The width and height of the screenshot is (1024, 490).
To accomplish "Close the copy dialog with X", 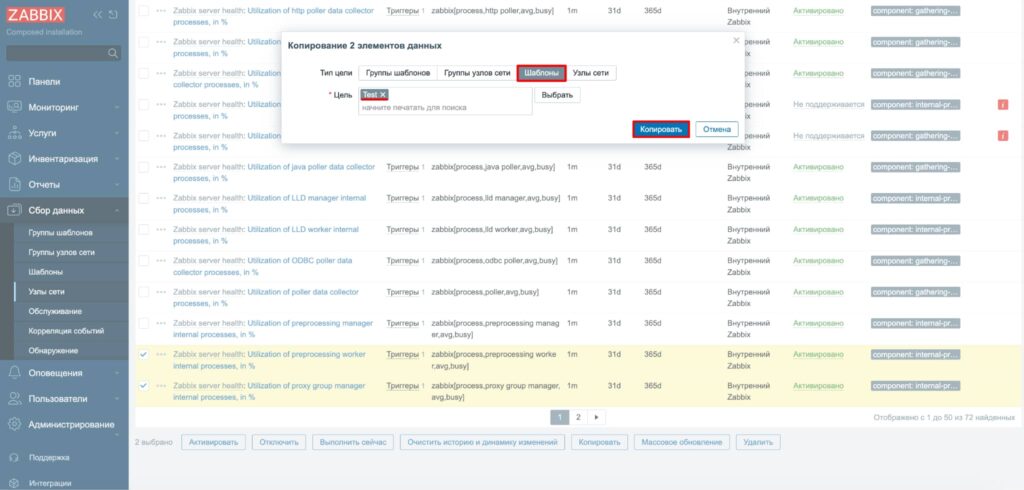I will (x=736, y=41).
